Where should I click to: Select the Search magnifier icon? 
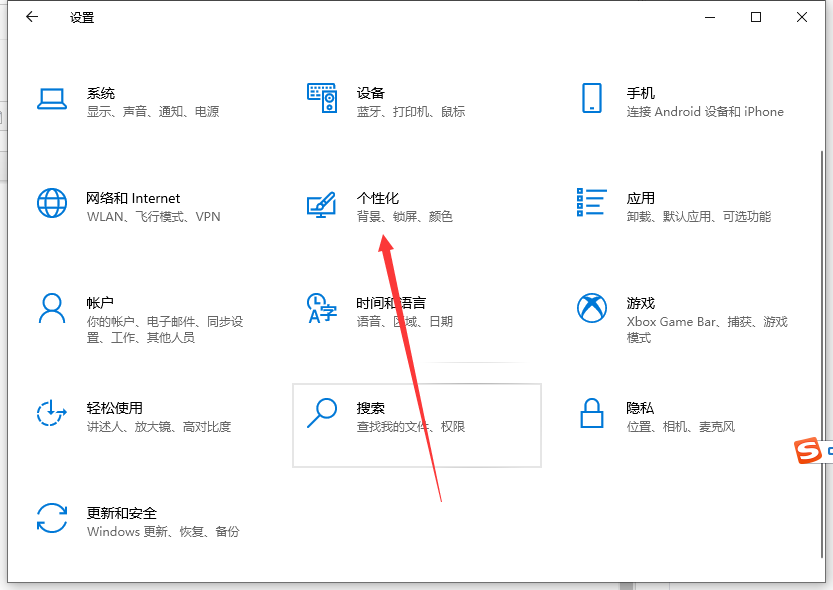click(321, 413)
